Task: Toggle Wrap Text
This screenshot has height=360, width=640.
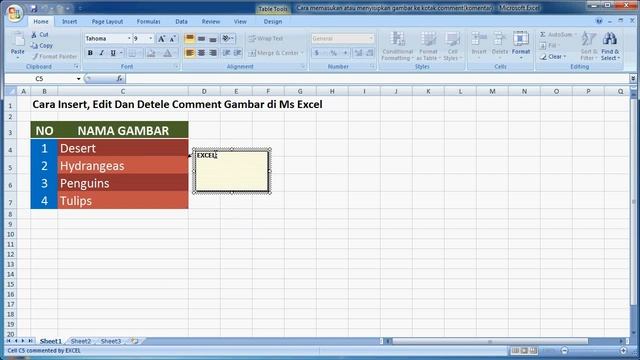Action: click(x=265, y=38)
